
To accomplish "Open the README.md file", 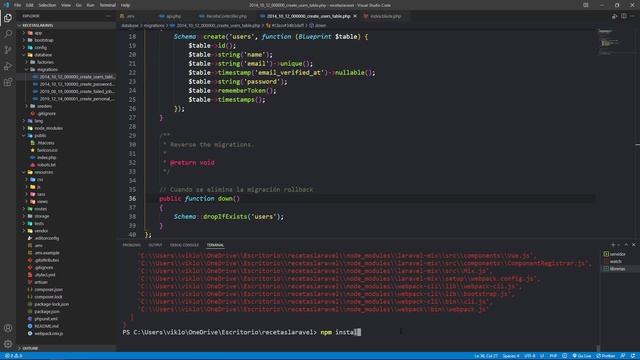I will [x=46, y=326].
